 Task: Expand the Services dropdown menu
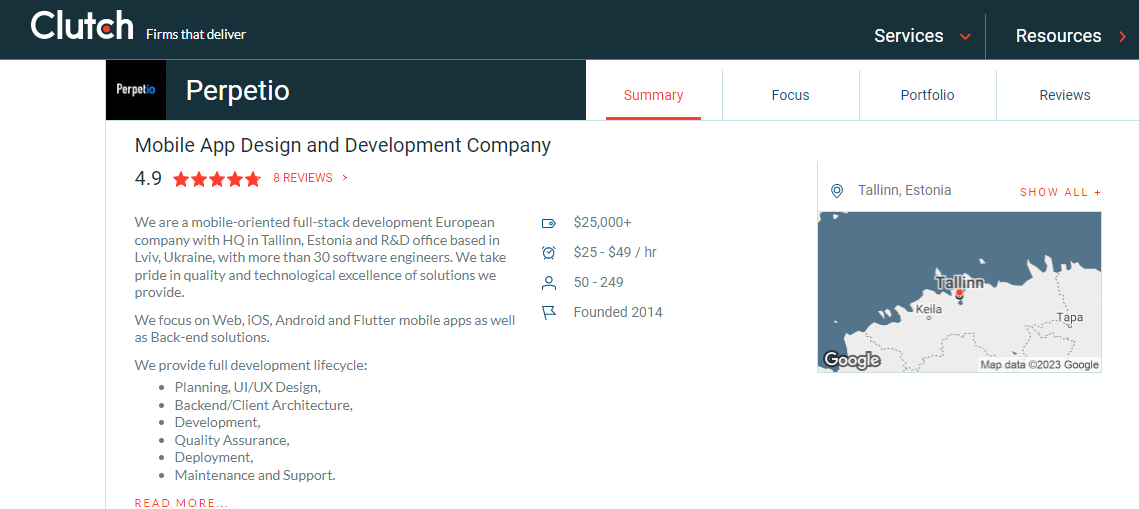tap(922, 36)
